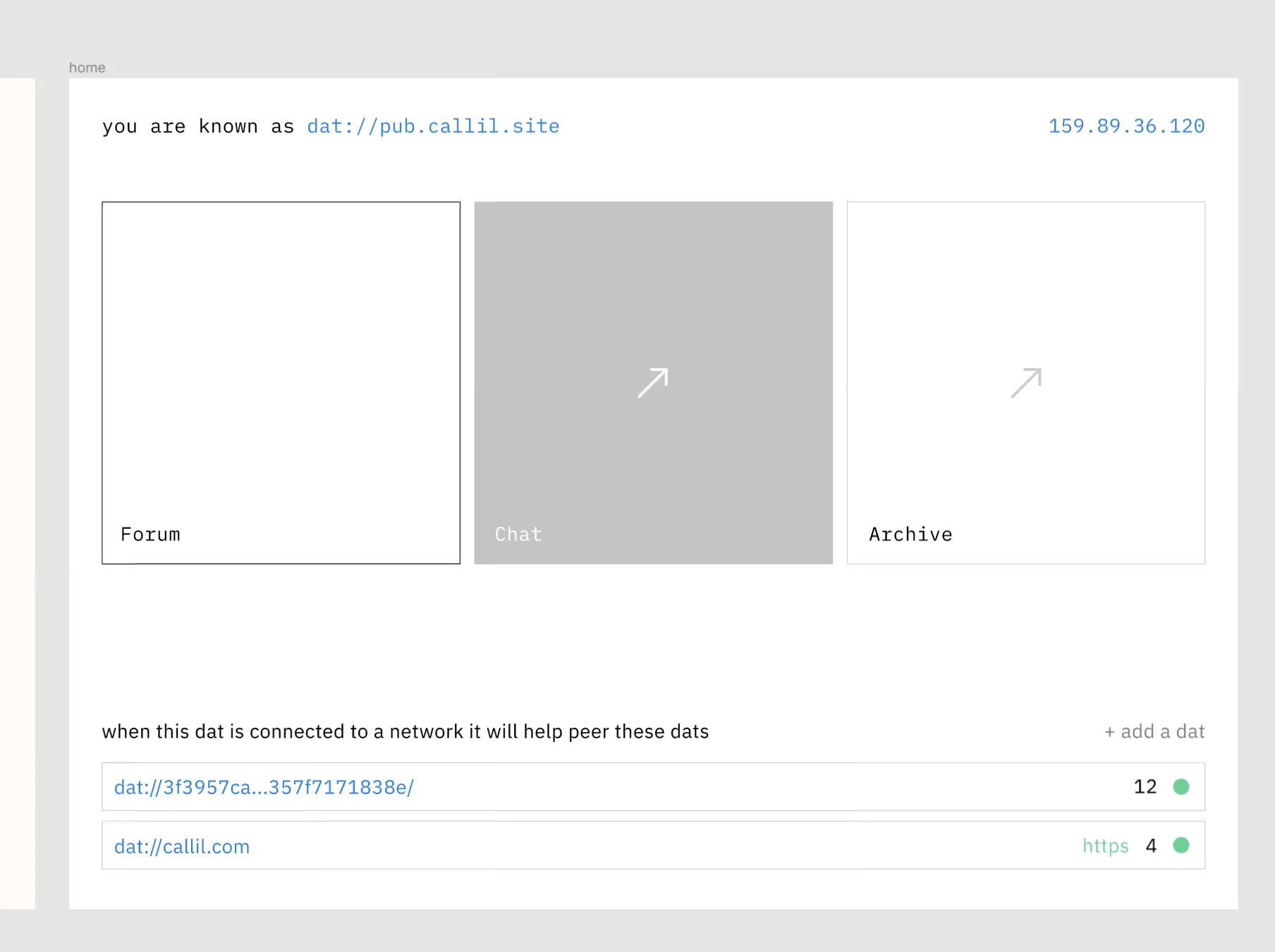The height and width of the screenshot is (952, 1275).
Task: Click the 'when this dat is connected' heading
Action: [405, 731]
